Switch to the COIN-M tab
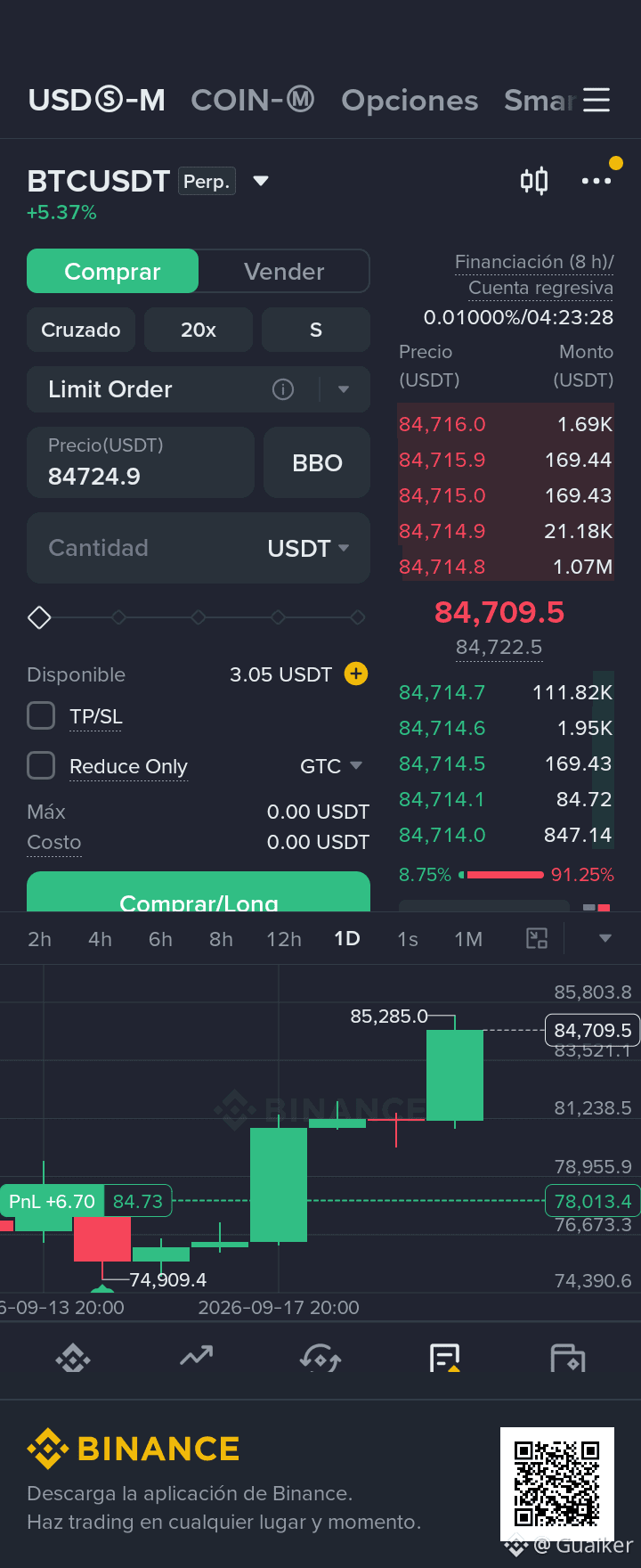Image resolution: width=641 pixels, height=1568 pixels. click(x=253, y=100)
